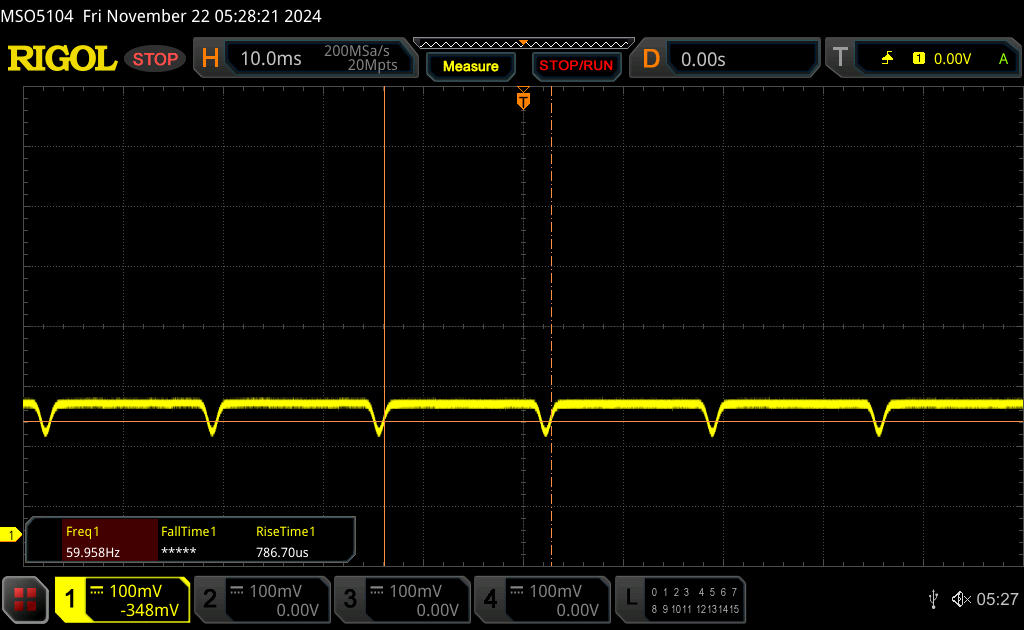Click the 786.70us rise time value
Screen dimensions: 1024x630
(282, 552)
